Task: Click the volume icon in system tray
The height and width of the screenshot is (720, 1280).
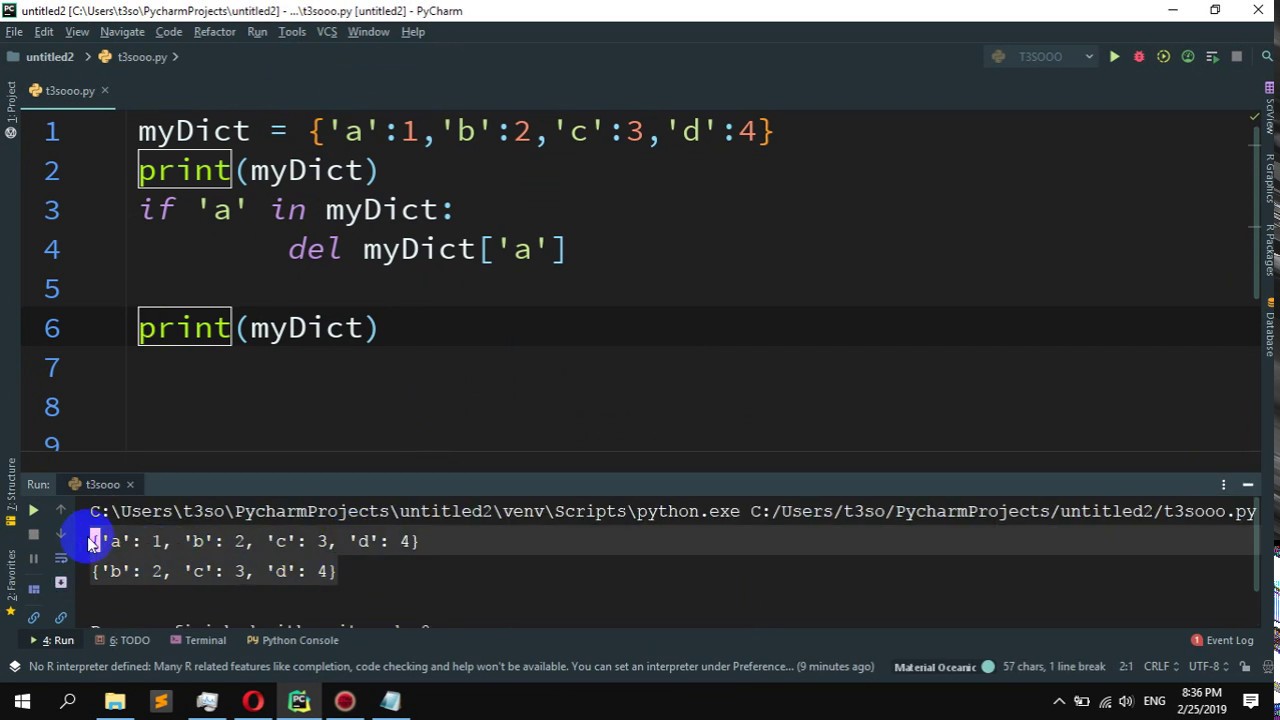Action: click(1127, 701)
